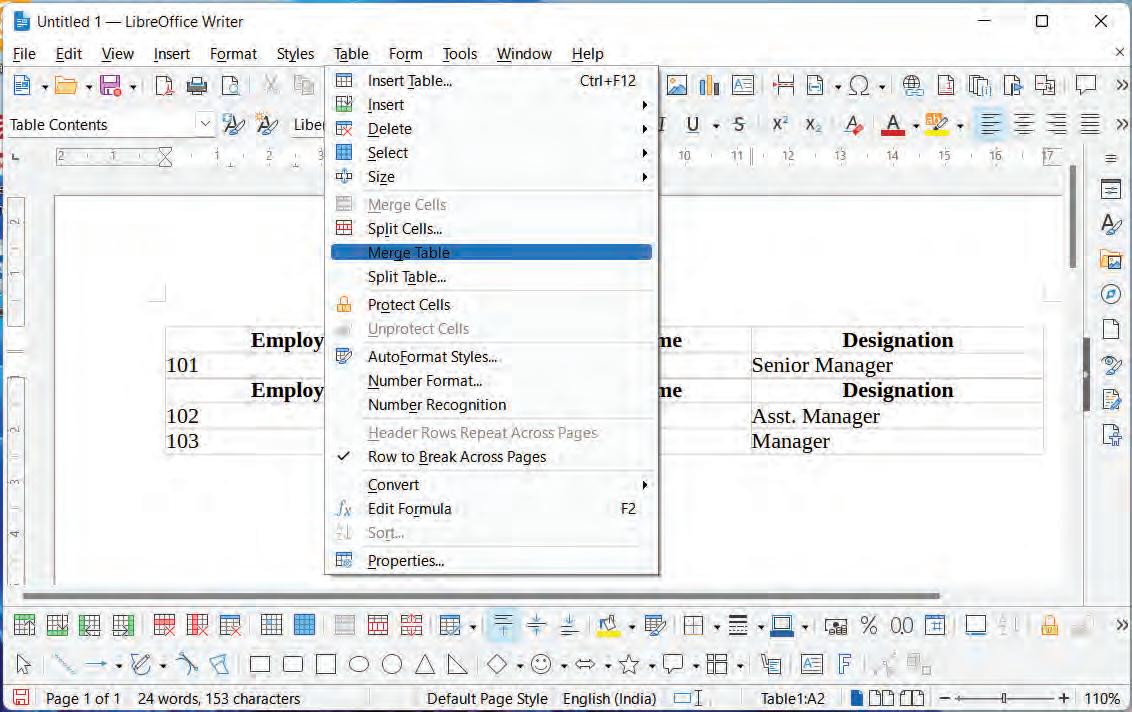Click the Strikethrough formatting icon

coord(739,124)
